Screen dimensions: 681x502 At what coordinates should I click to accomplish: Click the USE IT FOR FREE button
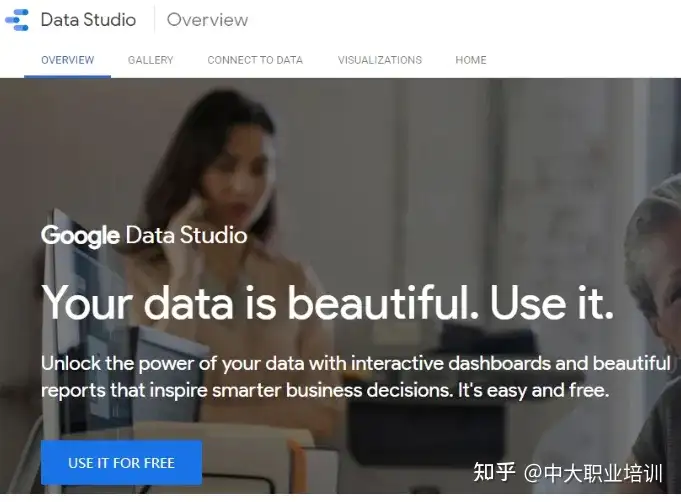click(122, 463)
